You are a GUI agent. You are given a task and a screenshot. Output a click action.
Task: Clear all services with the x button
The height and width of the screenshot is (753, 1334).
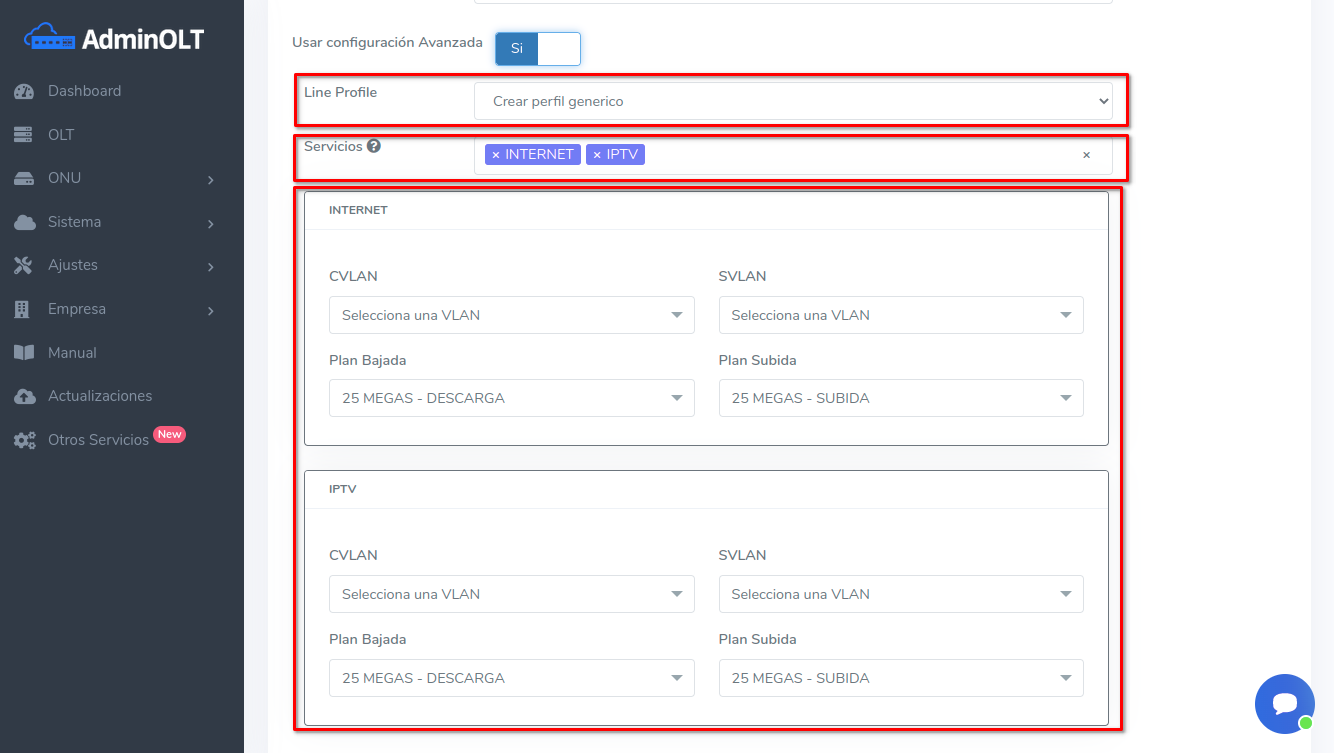point(1086,155)
